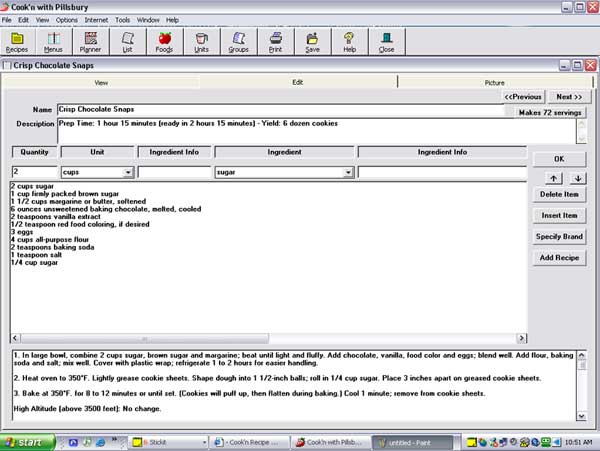Click the directions scroll up arrow
The width and height of the screenshot is (600, 451).
click(581, 355)
